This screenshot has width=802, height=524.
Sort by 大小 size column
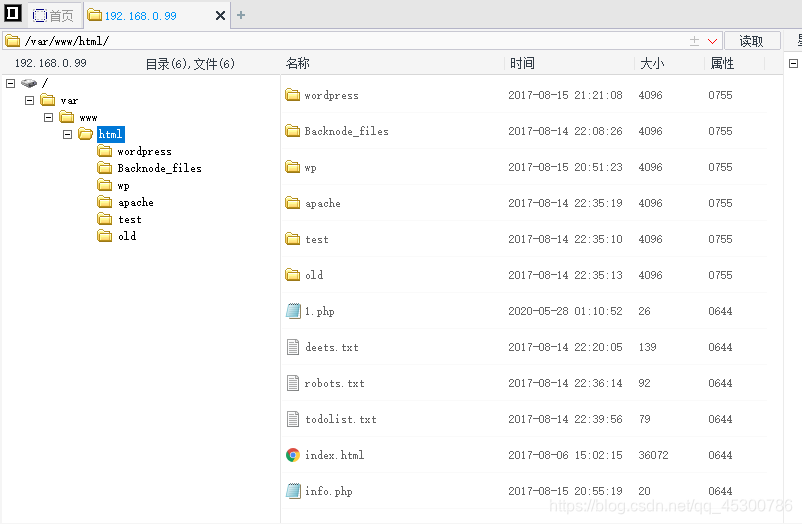652,63
